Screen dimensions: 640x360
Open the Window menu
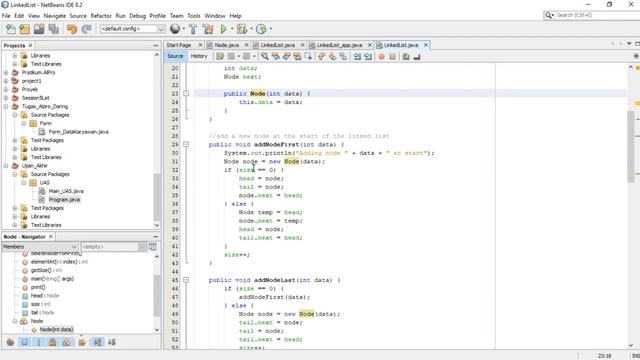(x=215, y=16)
